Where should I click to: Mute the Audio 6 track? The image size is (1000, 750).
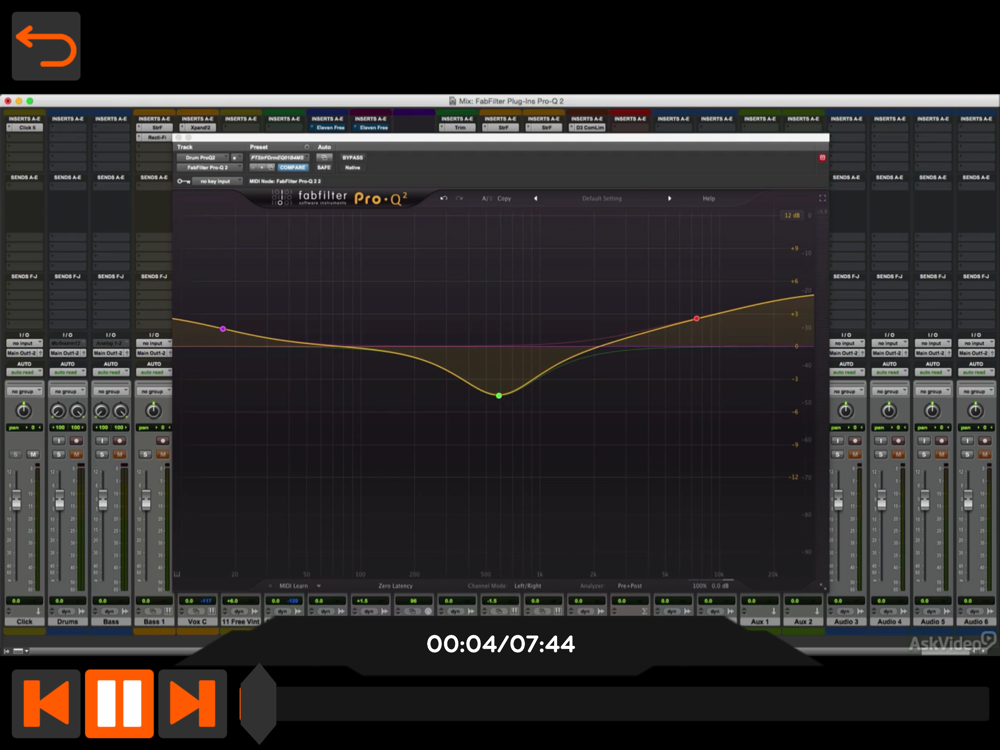pyautogui.click(x=984, y=454)
